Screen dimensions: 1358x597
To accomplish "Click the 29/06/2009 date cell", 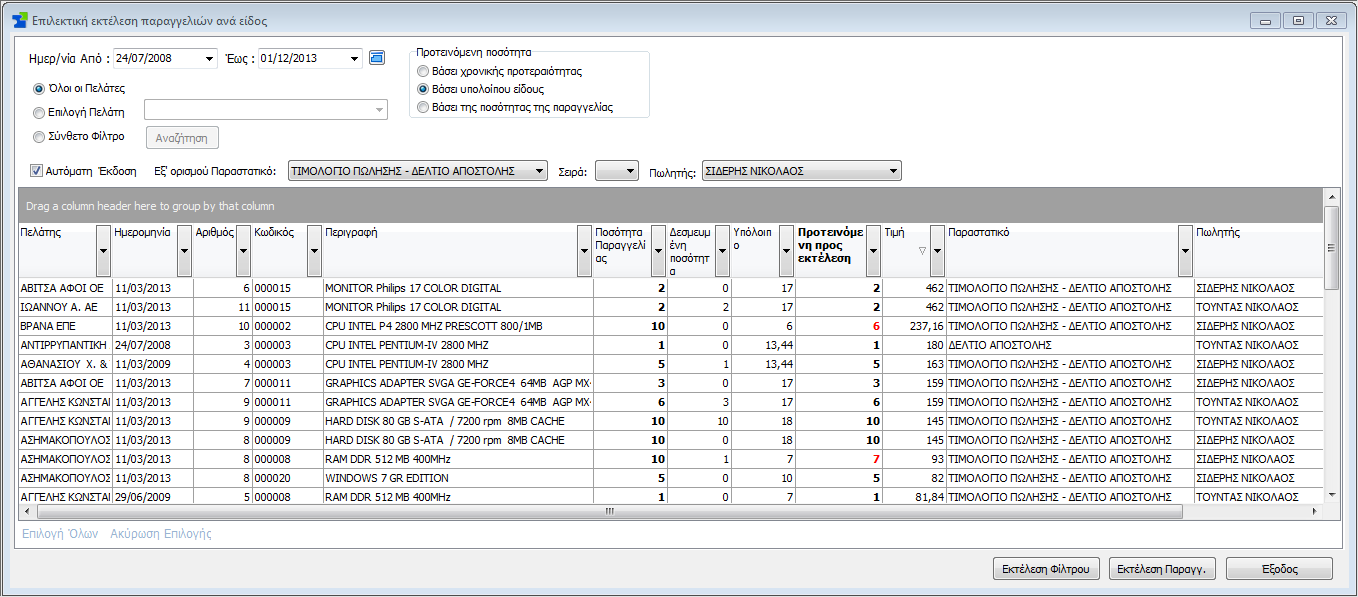I will [x=153, y=497].
